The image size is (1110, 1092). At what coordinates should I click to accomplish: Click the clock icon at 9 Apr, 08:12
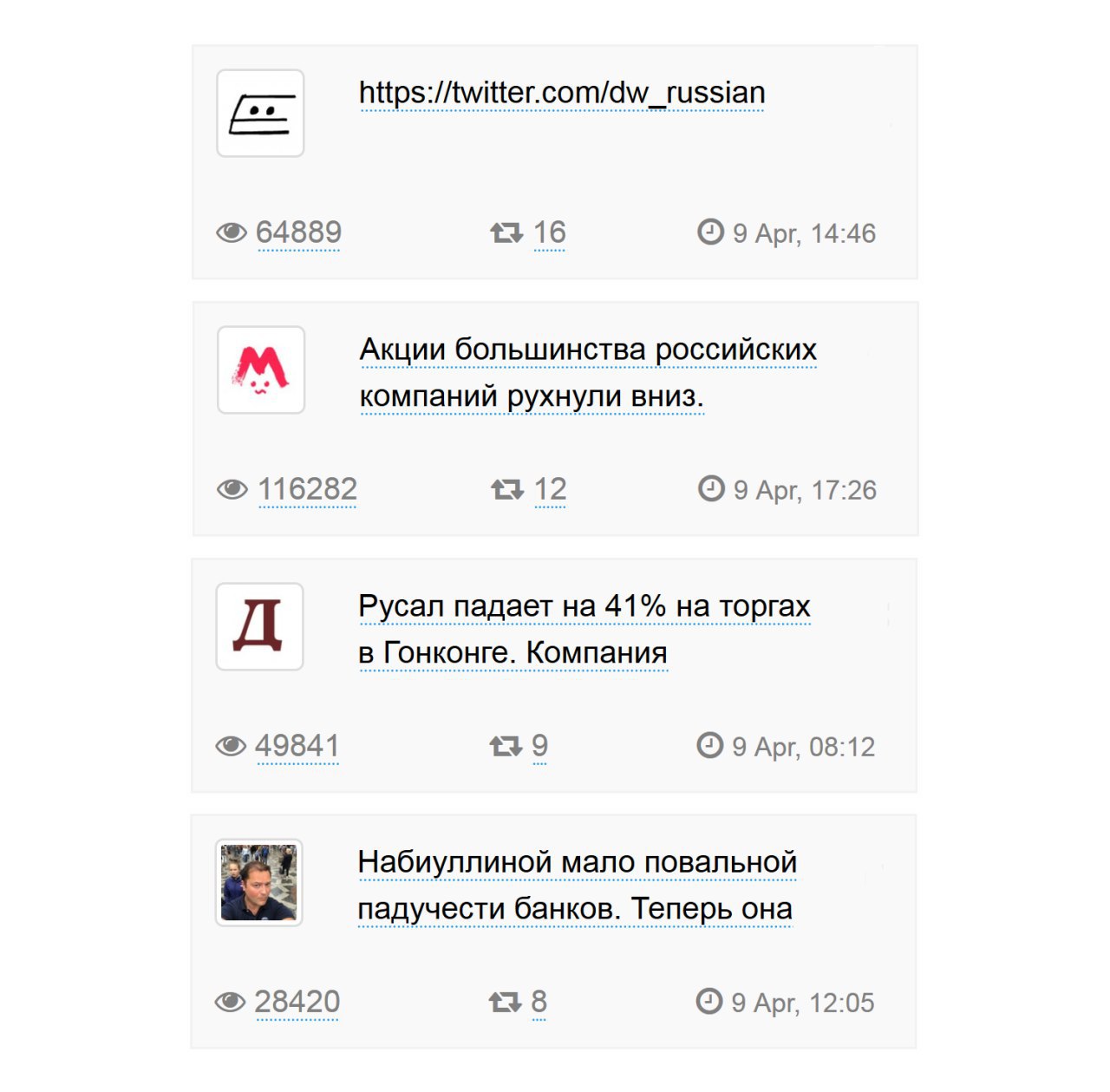[709, 745]
